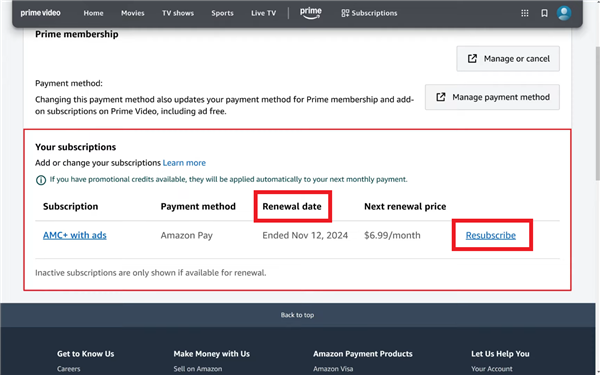600x375 pixels.
Task: Open the TV shows menu
Action: pos(178,13)
